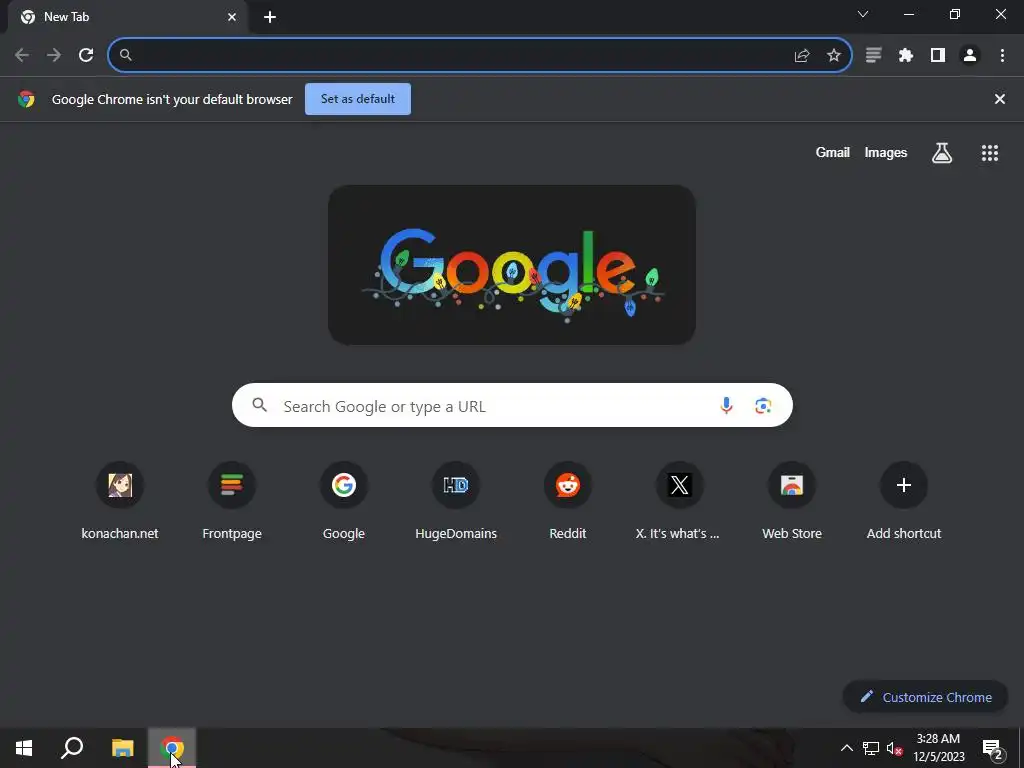Focus the address bar
1024x768 pixels.
click(x=480, y=55)
